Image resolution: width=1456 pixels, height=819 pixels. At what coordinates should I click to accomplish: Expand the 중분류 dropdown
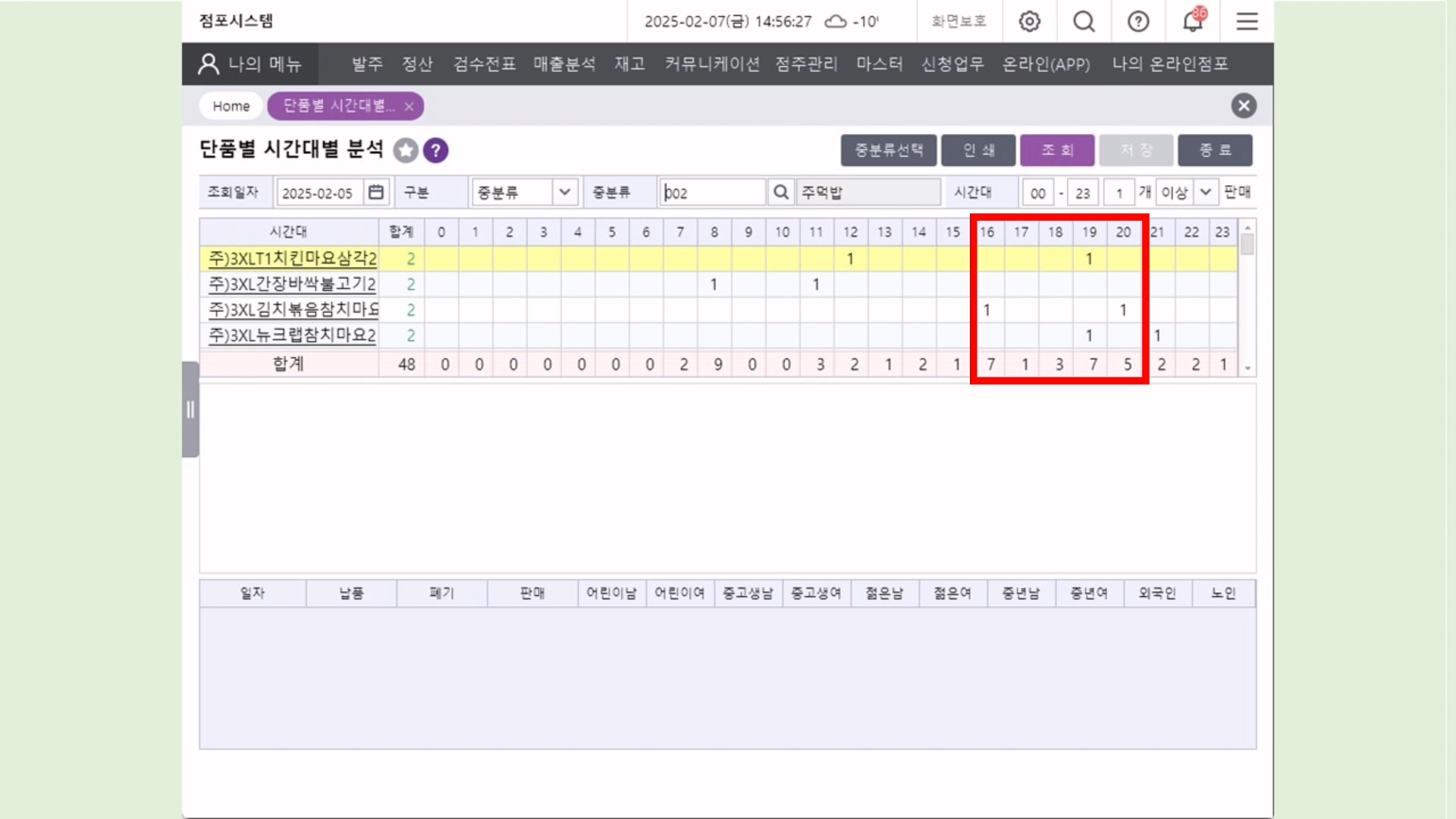564,193
